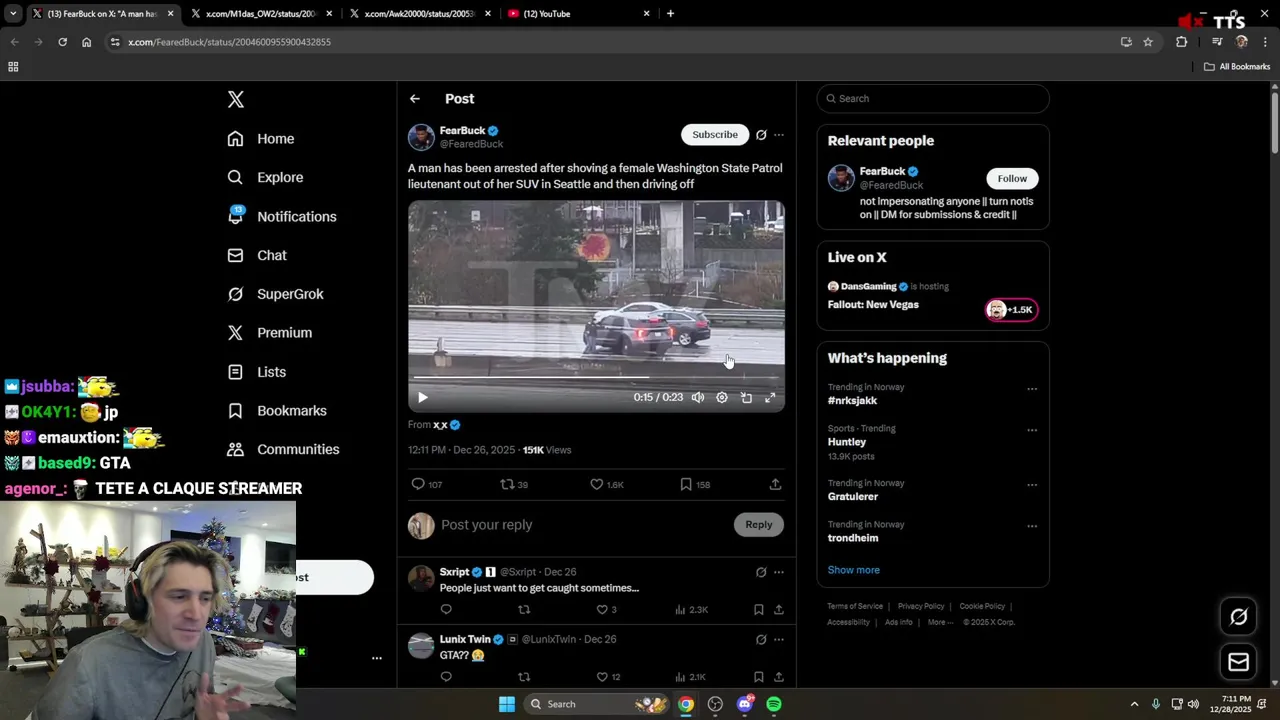
Task: Toggle picture-in-picture for the video
Action: [x=746, y=398]
